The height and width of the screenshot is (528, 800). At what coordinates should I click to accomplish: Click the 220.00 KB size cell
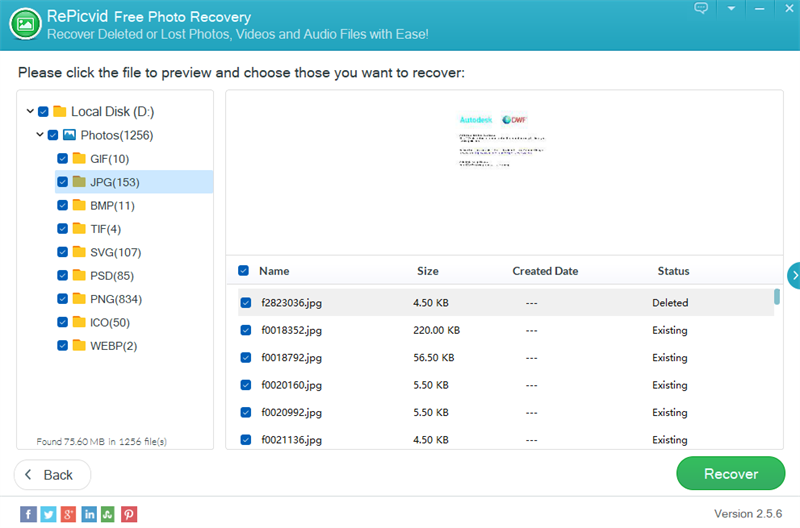coord(436,330)
